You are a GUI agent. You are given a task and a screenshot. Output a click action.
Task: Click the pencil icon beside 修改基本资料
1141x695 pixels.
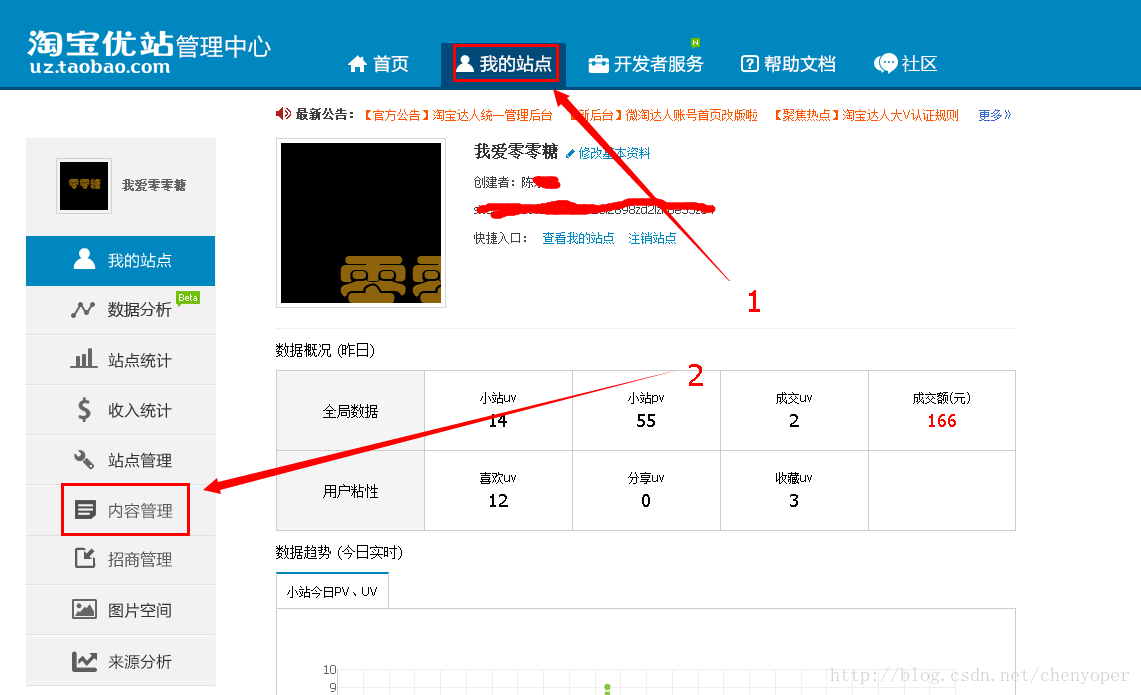tap(570, 154)
